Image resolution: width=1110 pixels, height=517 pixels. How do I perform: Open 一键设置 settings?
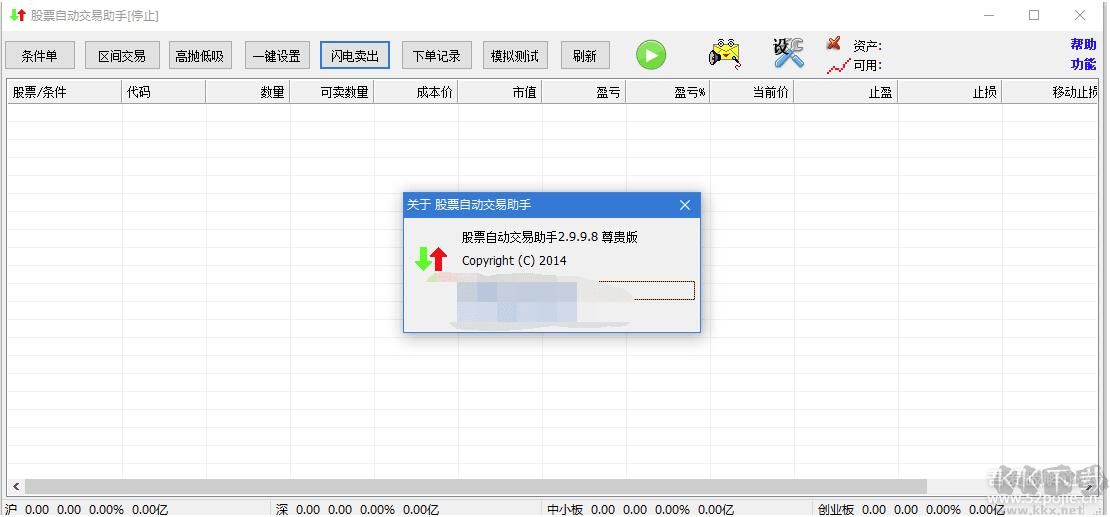click(x=277, y=55)
